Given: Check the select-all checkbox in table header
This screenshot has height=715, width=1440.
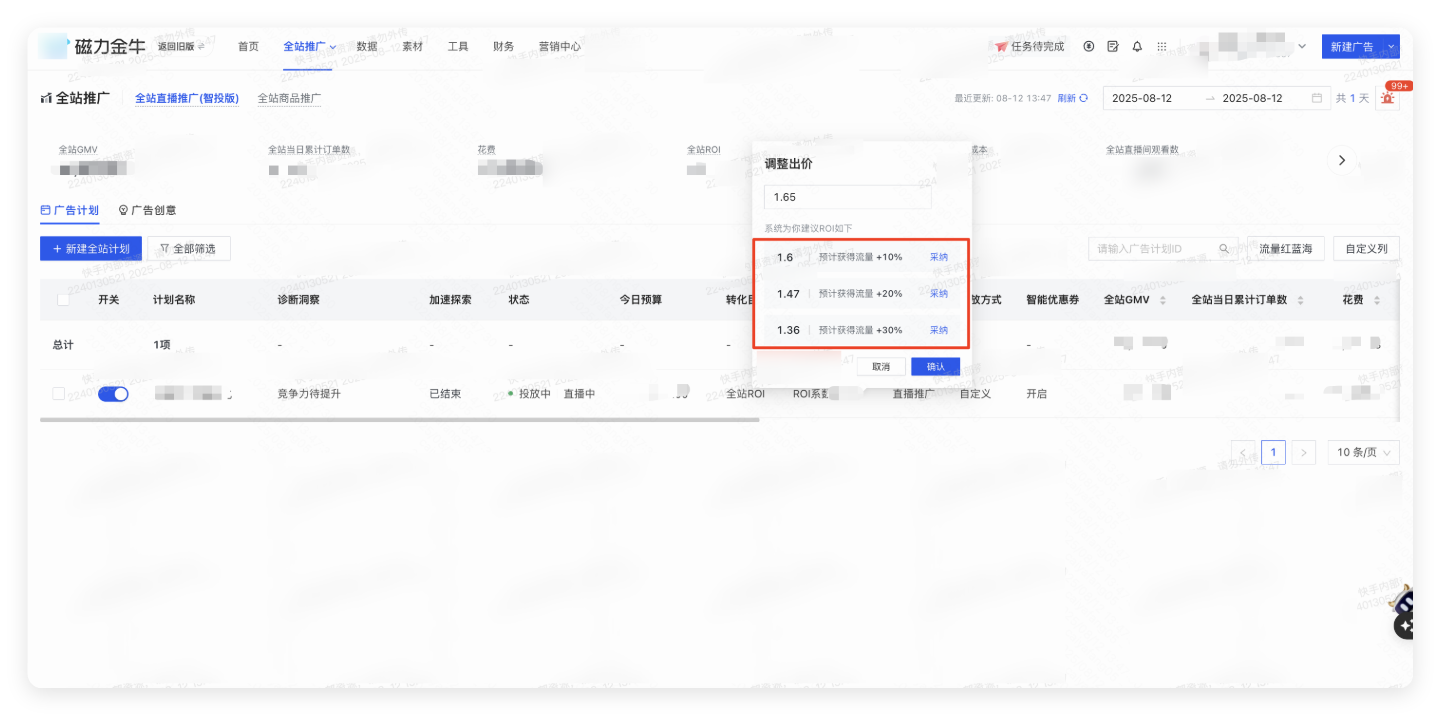Looking at the screenshot, I should click(x=63, y=299).
